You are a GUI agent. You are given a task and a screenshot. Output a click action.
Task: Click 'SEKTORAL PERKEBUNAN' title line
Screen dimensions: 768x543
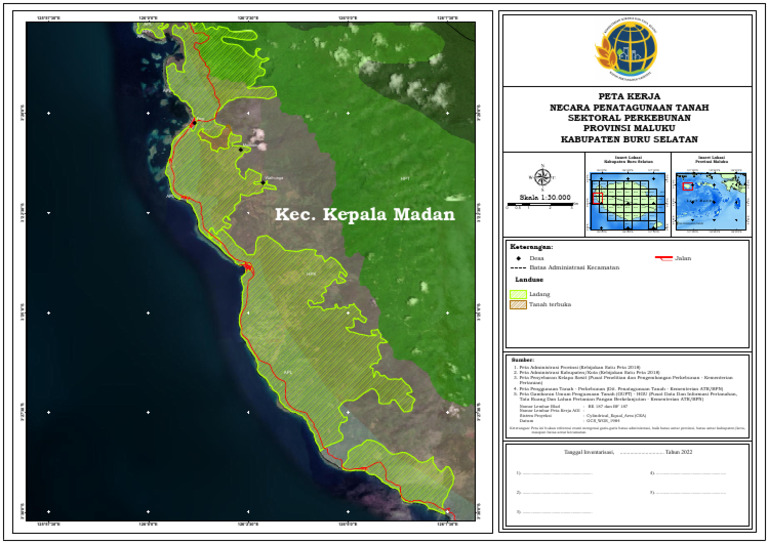tap(629, 118)
